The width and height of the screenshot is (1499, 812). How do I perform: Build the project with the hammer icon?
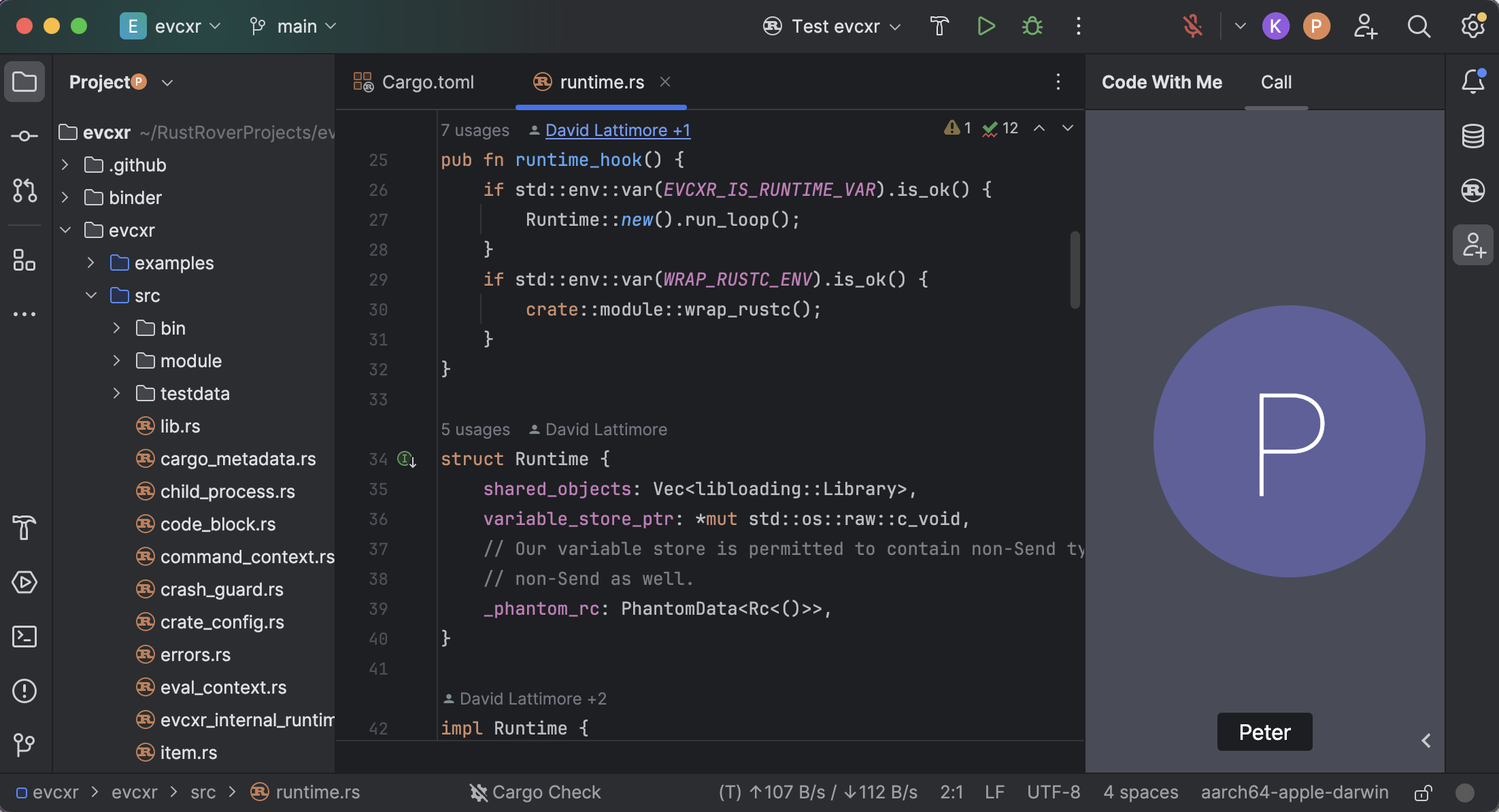pyautogui.click(x=939, y=26)
